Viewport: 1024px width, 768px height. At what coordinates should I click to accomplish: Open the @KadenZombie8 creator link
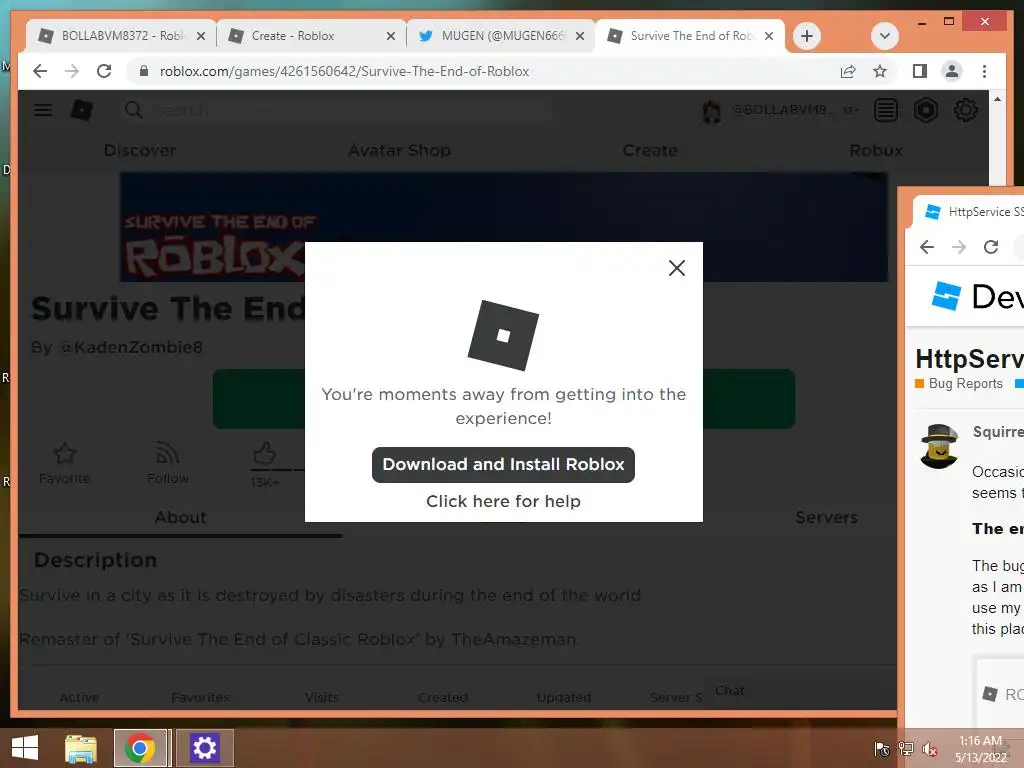pos(131,347)
